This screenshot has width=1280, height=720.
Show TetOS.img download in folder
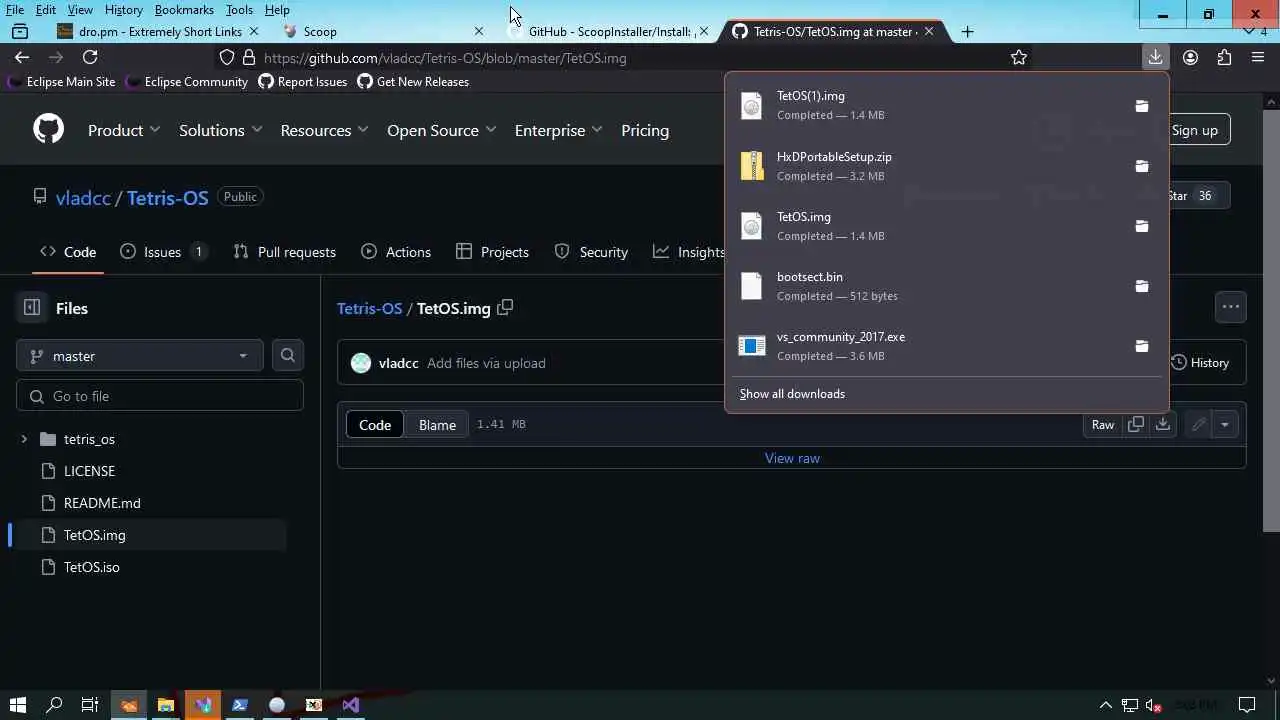pos(1141,226)
